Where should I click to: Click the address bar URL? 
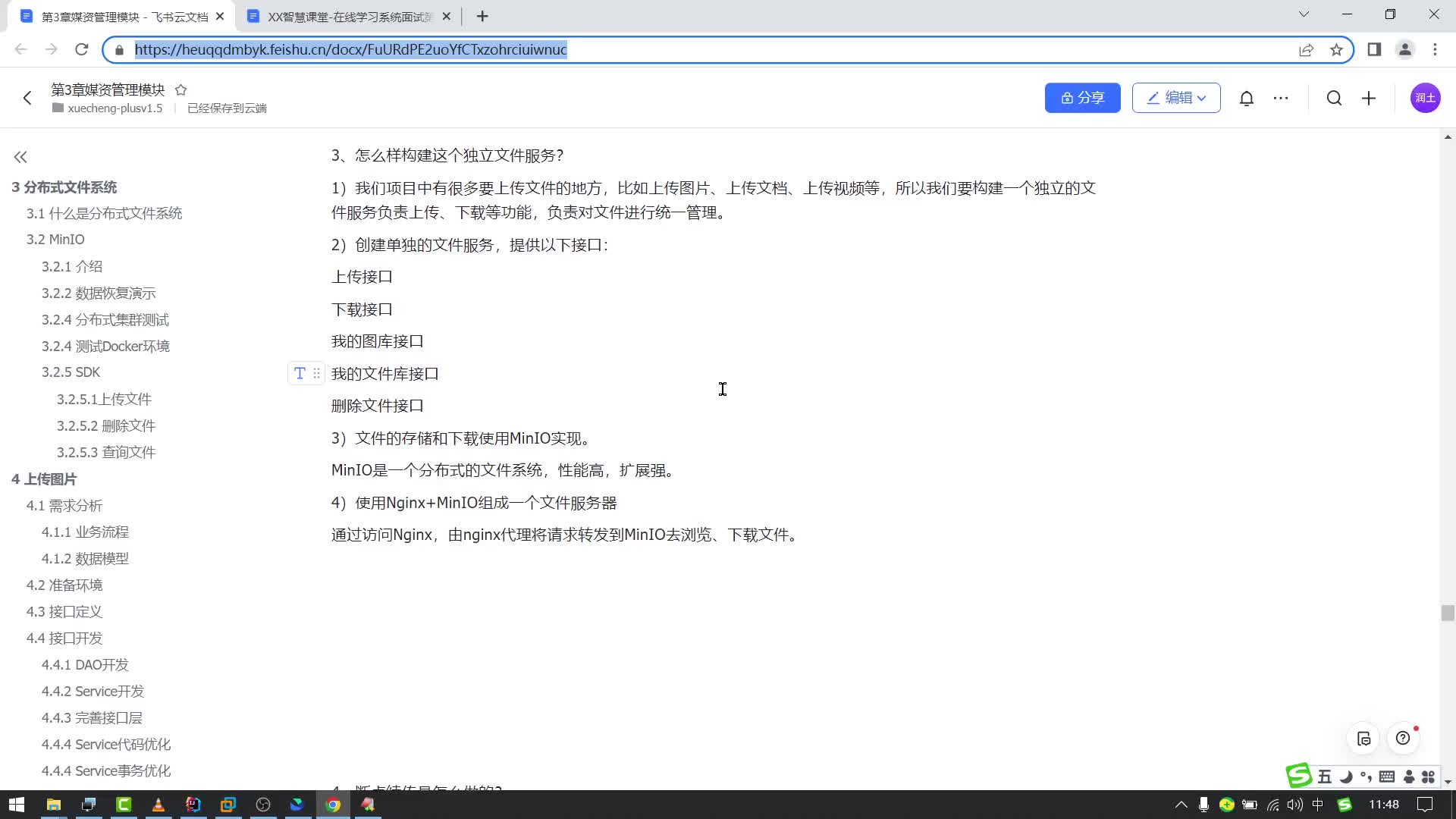tap(350, 49)
